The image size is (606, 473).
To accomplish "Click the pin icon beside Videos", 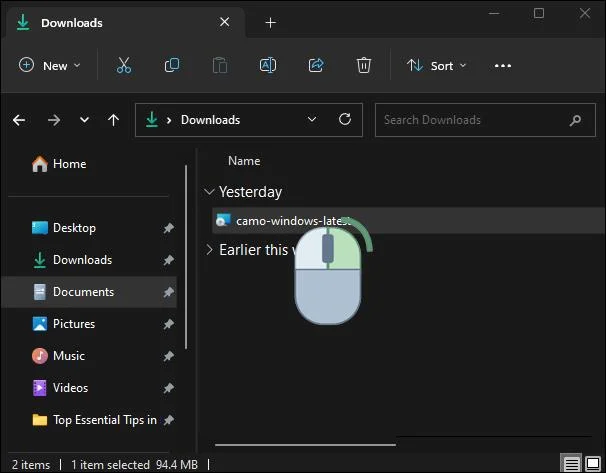I will [x=169, y=388].
